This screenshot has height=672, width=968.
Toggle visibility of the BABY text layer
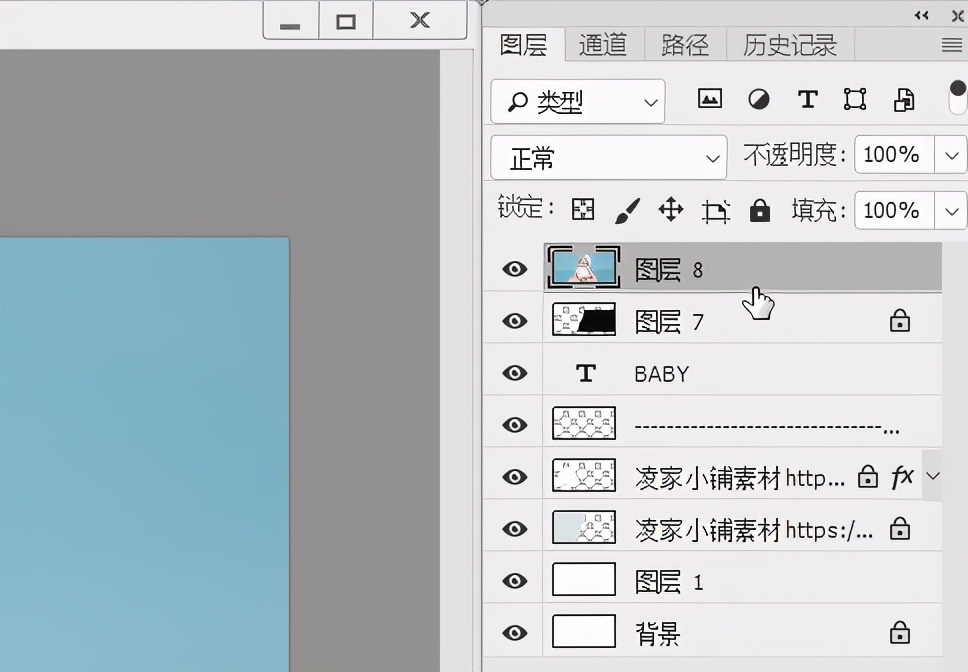513,372
